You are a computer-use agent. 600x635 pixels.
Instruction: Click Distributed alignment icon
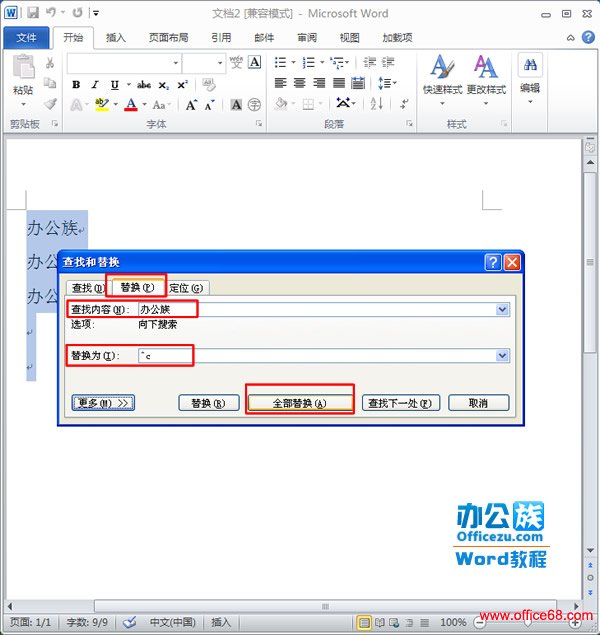pyautogui.click(x=358, y=83)
